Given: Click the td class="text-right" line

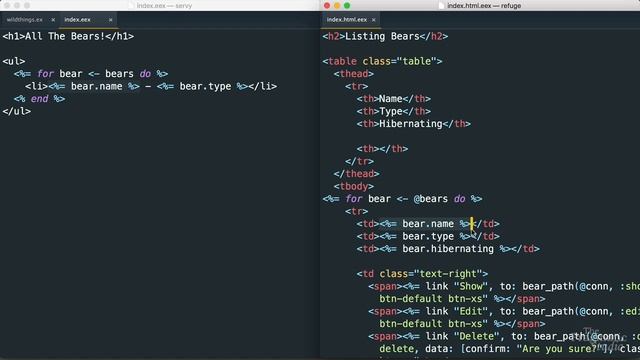Looking at the screenshot, I should coord(422,274).
